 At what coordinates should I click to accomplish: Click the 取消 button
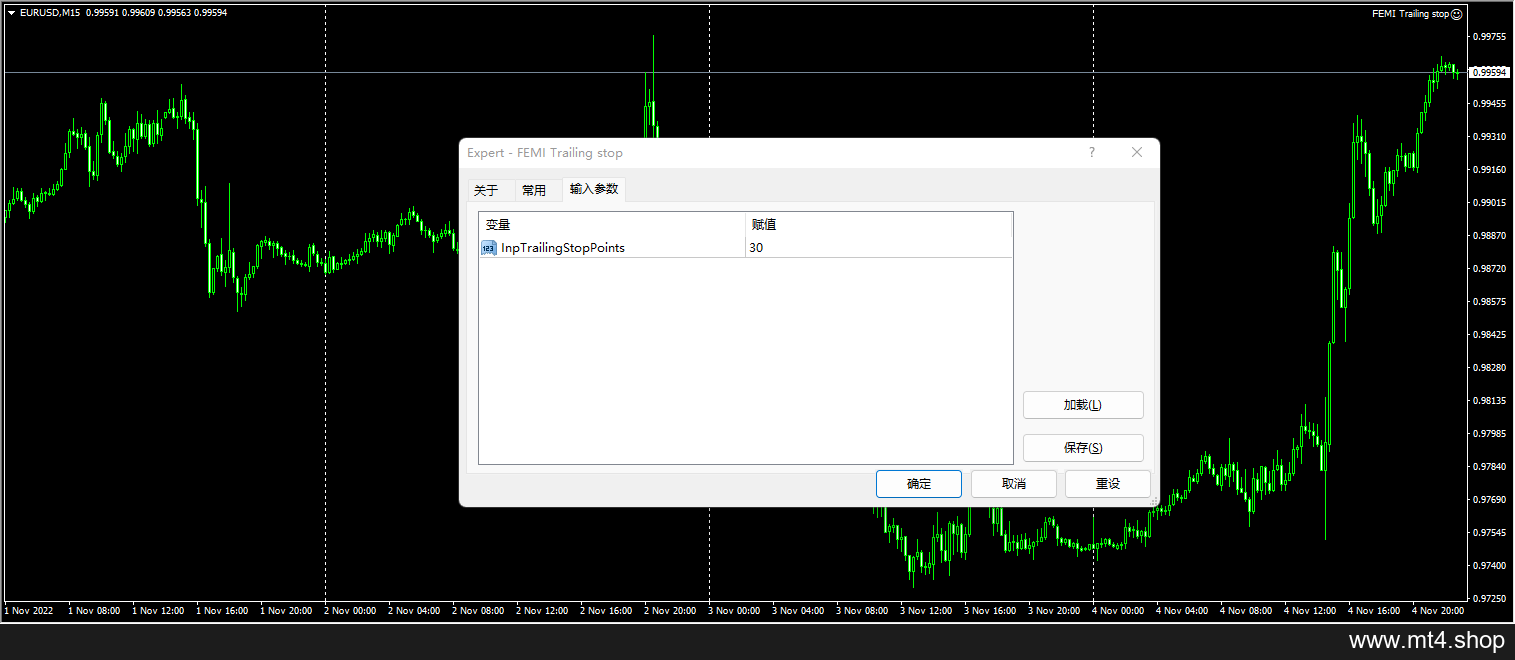[x=1014, y=484]
